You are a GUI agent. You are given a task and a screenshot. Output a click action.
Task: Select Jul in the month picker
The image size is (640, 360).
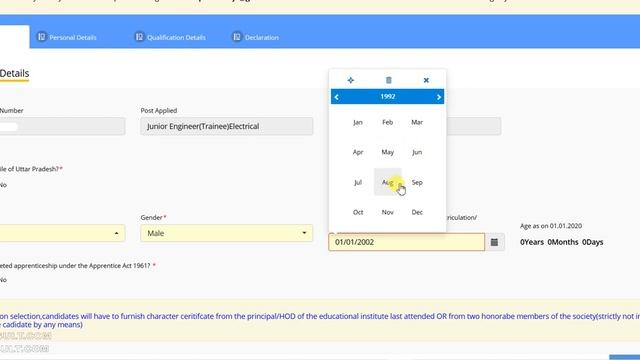pyautogui.click(x=358, y=182)
